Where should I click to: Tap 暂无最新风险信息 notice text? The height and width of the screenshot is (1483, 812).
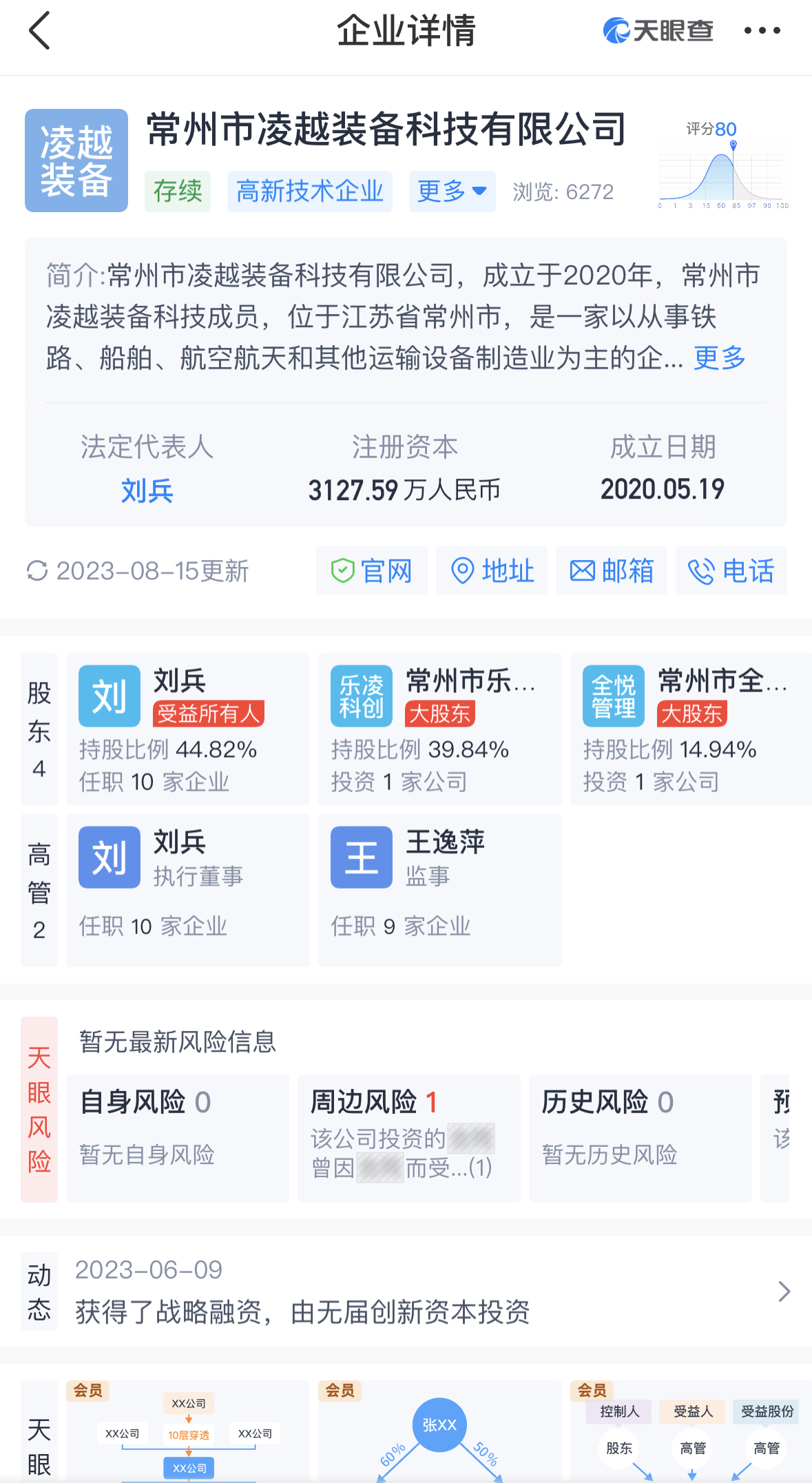pos(178,1041)
